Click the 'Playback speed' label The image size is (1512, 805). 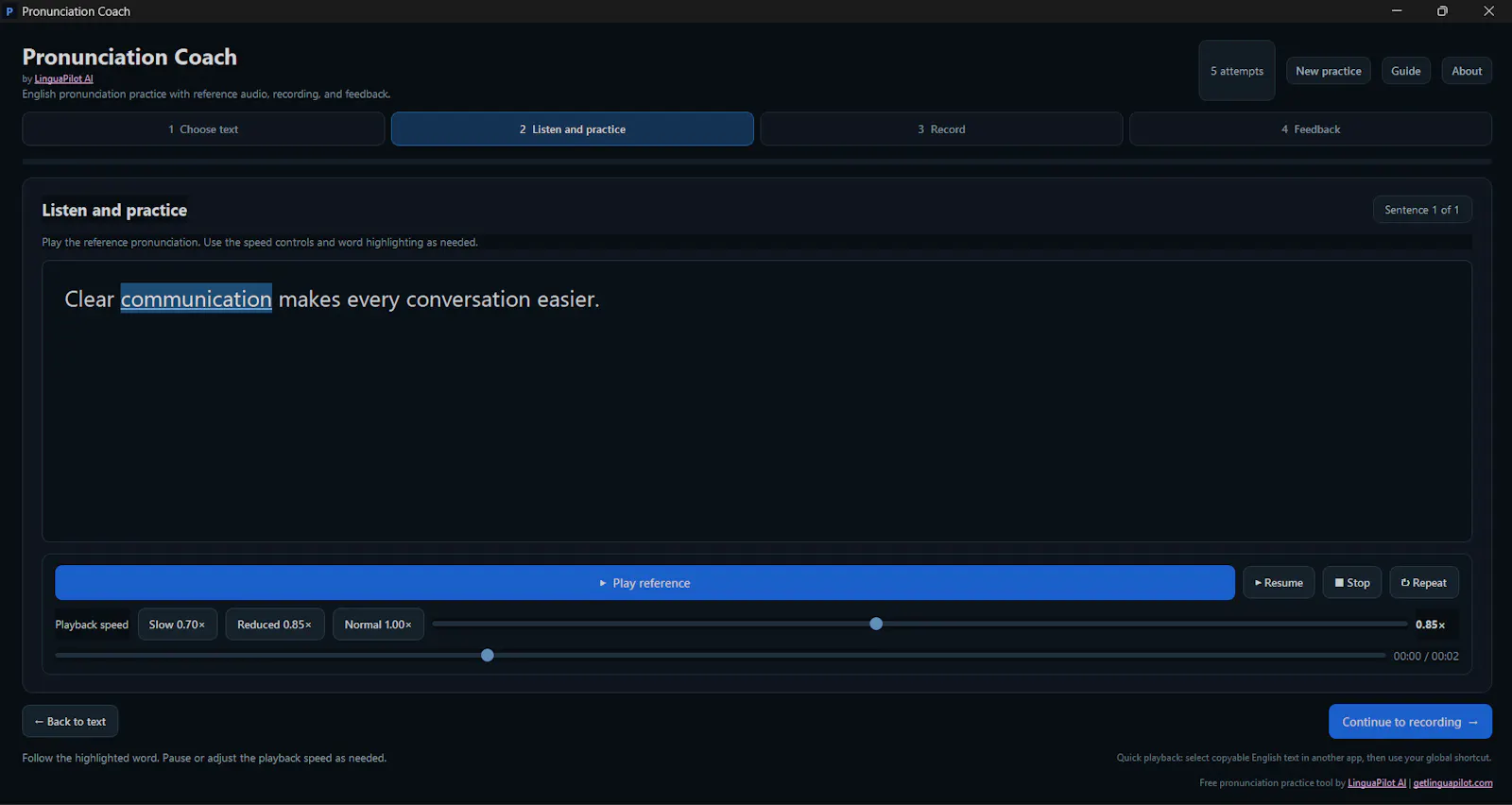[92, 625]
